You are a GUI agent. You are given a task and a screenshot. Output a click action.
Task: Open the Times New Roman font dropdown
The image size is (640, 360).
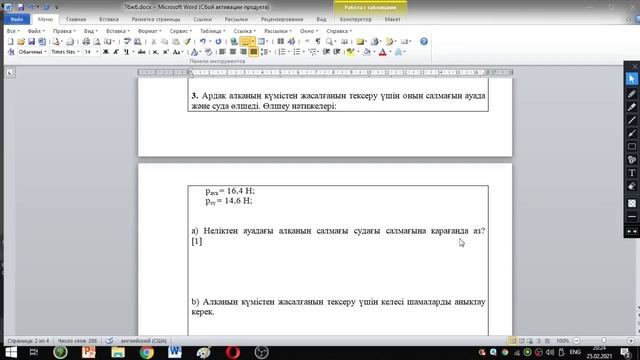coord(65,52)
